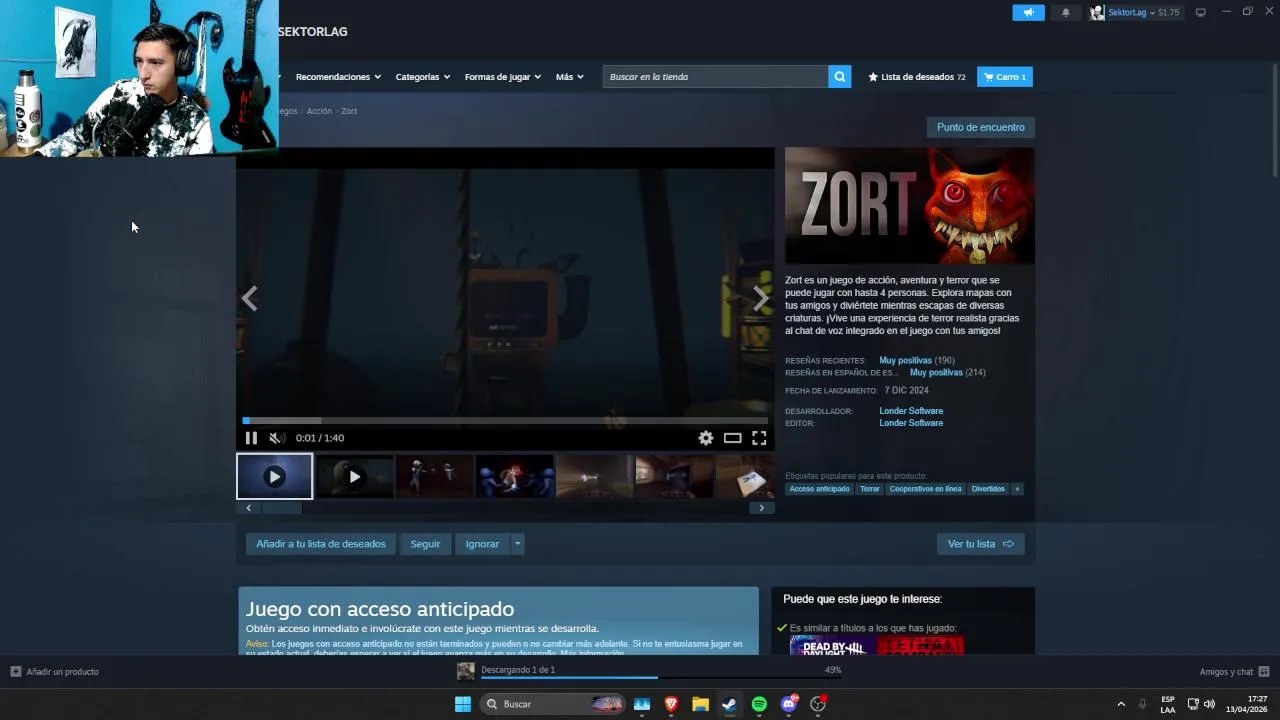Open the red-burst screenshot thumbnail
Screen dimensions: 1280x720
(514, 477)
